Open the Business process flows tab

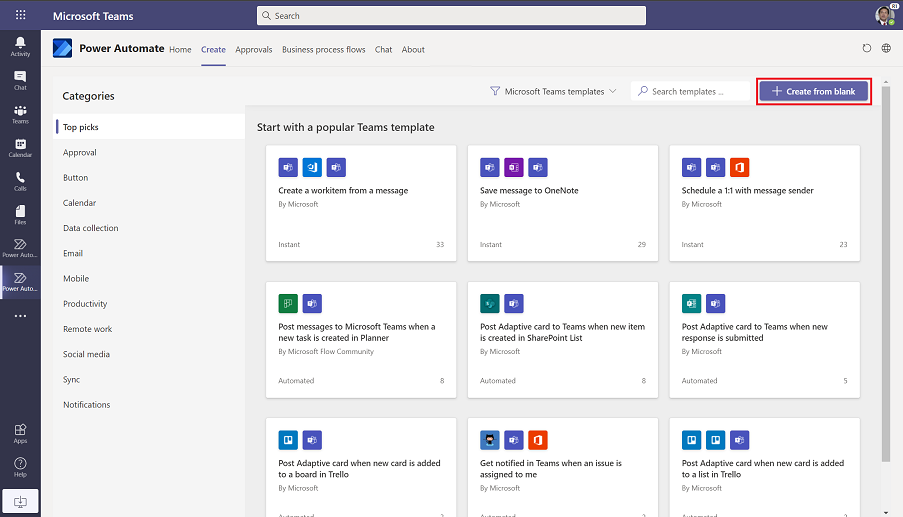pos(324,50)
